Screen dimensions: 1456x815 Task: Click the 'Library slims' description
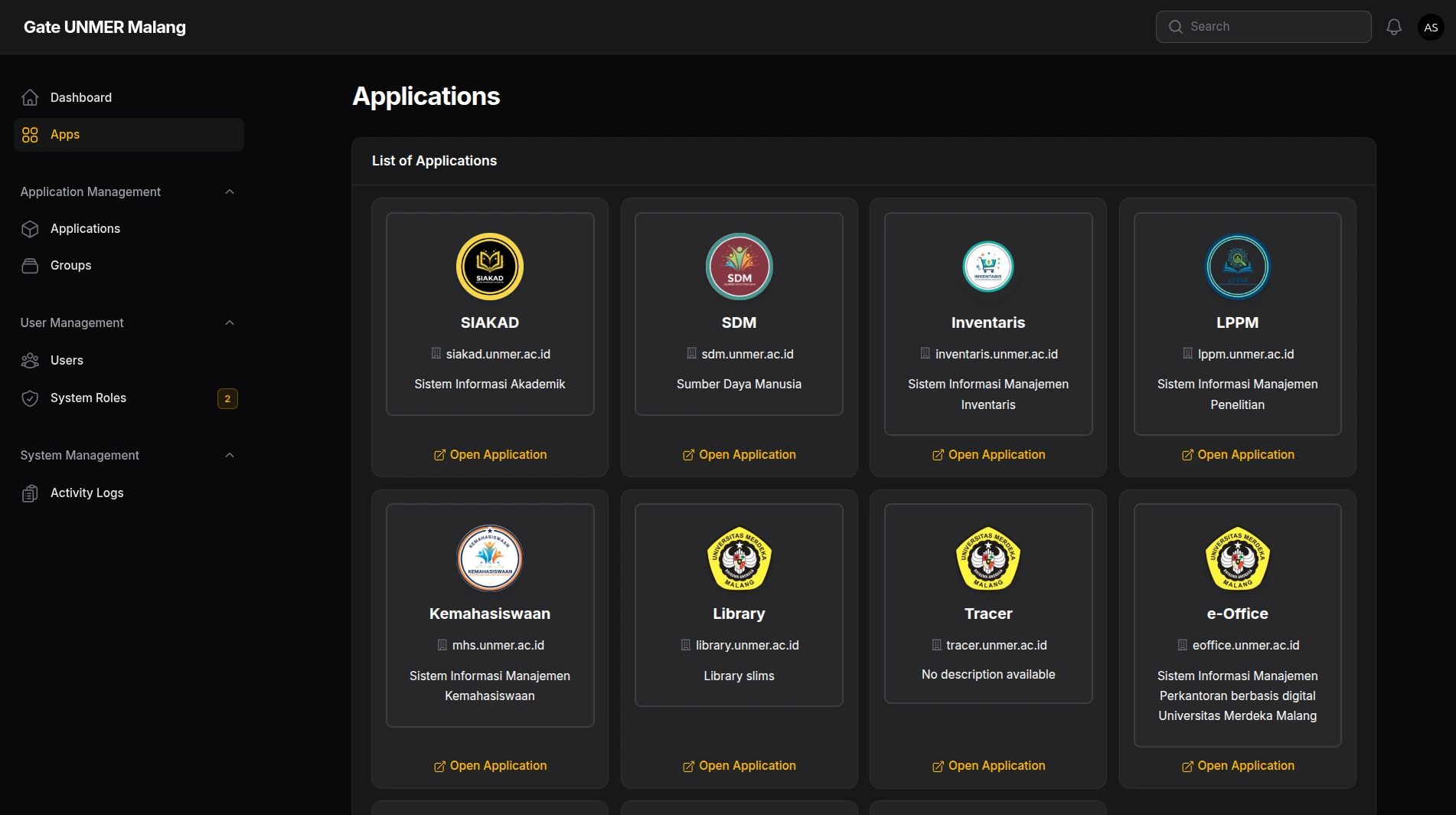pyautogui.click(x=739, y=676)
